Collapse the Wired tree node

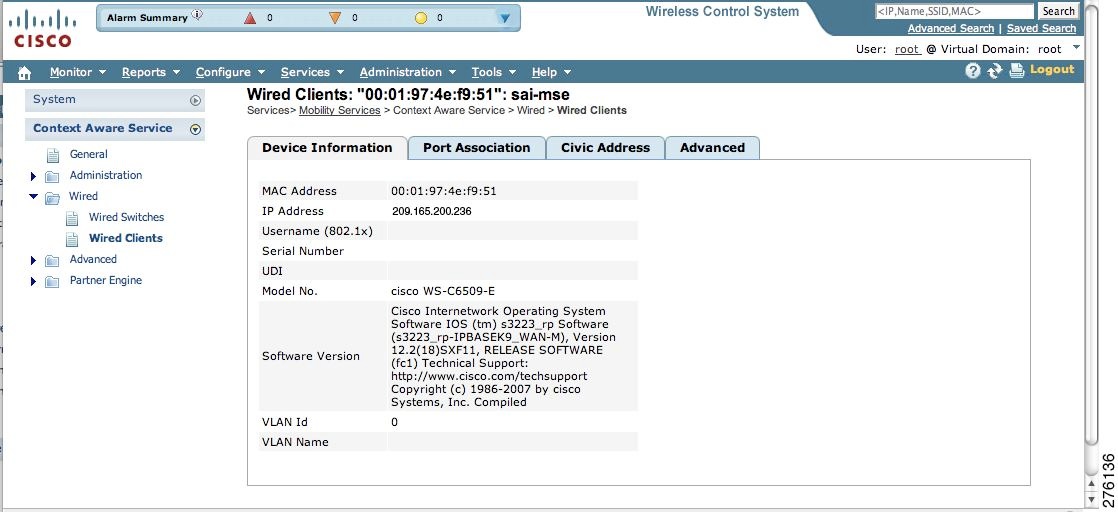34,196
